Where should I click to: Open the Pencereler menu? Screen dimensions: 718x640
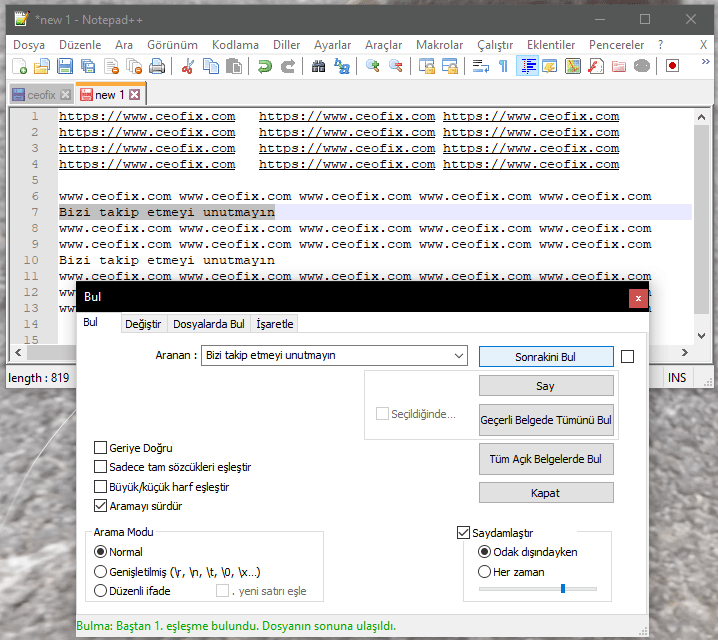[616, 45]
